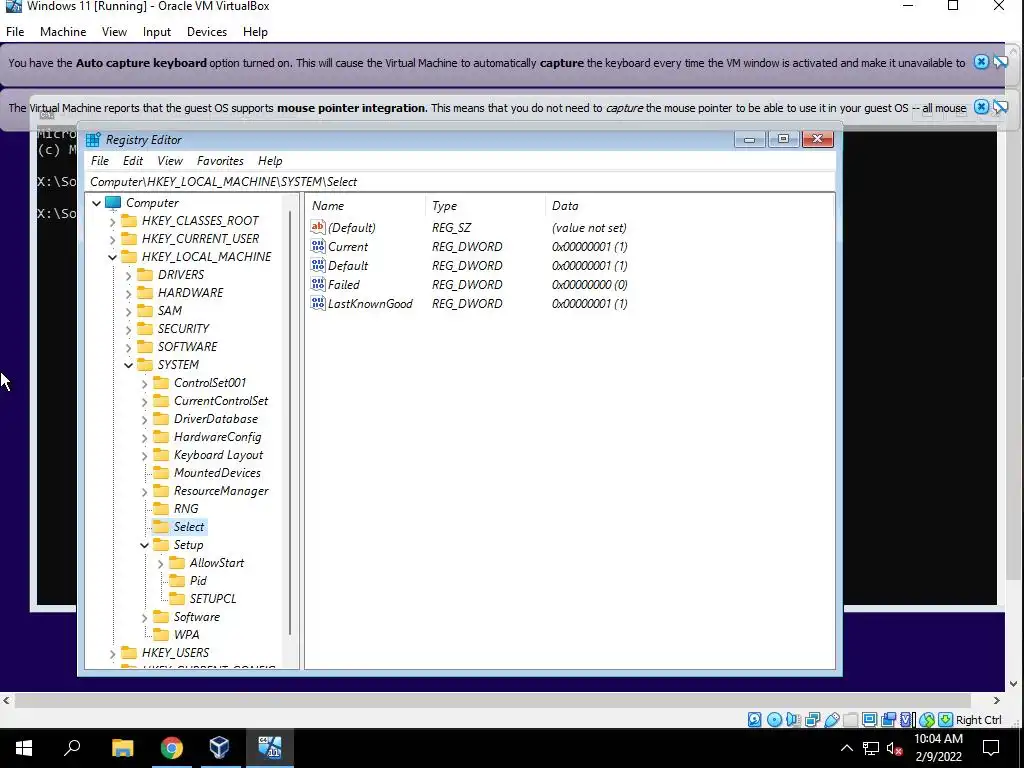The width and height of the screenshot is (1024, 768).
Task: Expand HKEY_CURRENT_USER key
Action: tap(112, 239)
